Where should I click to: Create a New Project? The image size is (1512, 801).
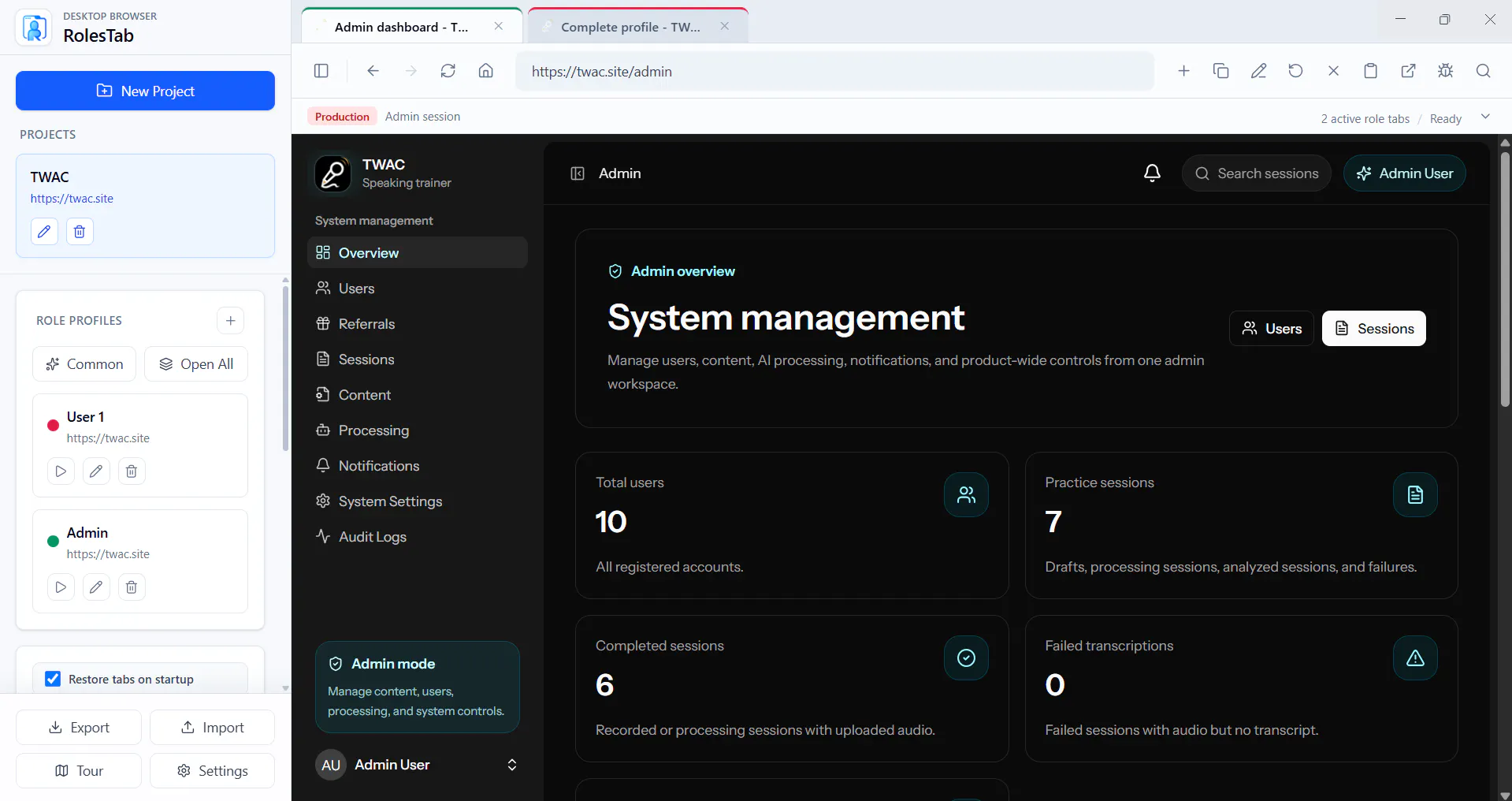pos(145,91)
